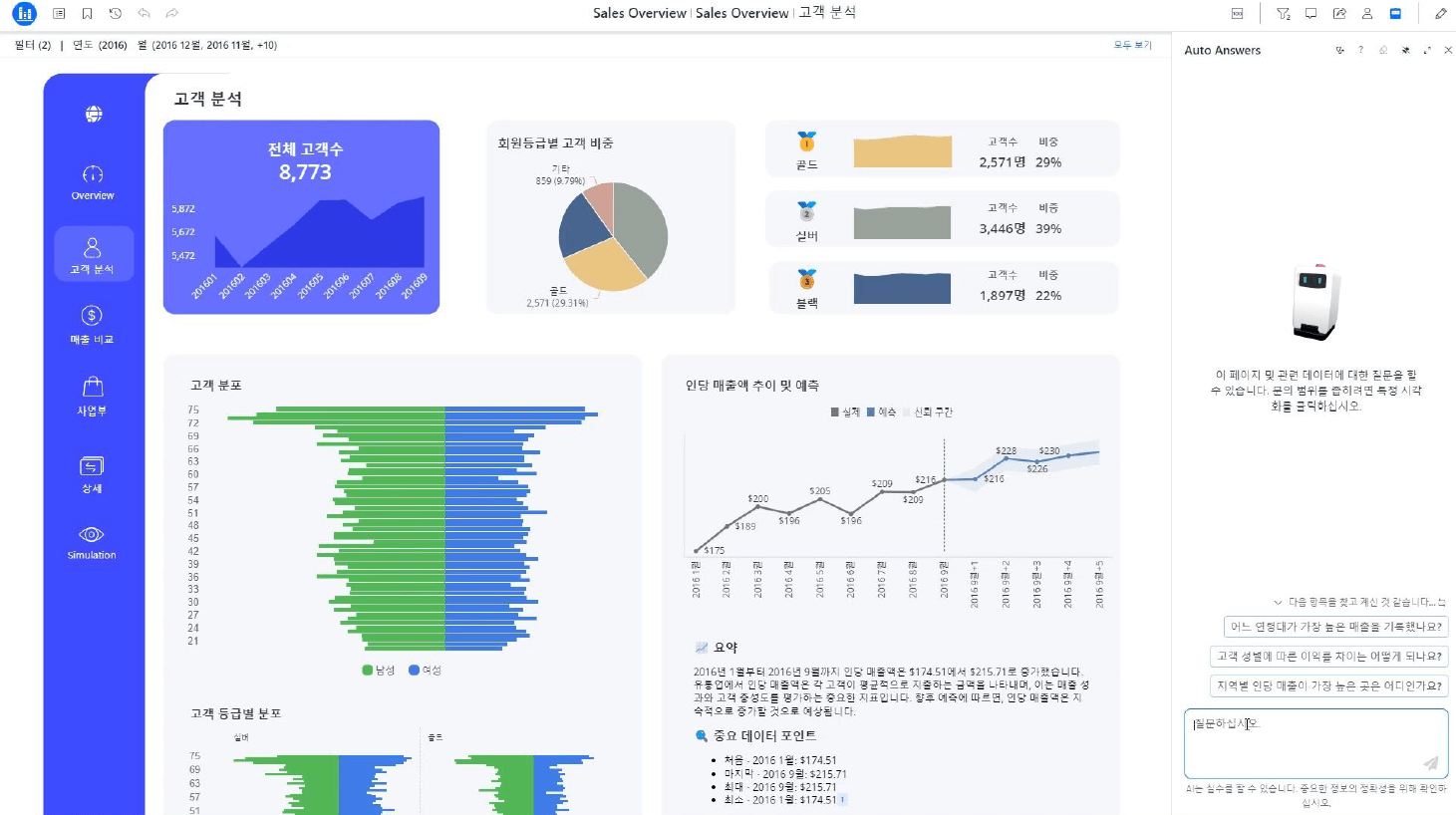Expand the 연도 (2016) filter
1456x815 pixels.
coord(100,45)
